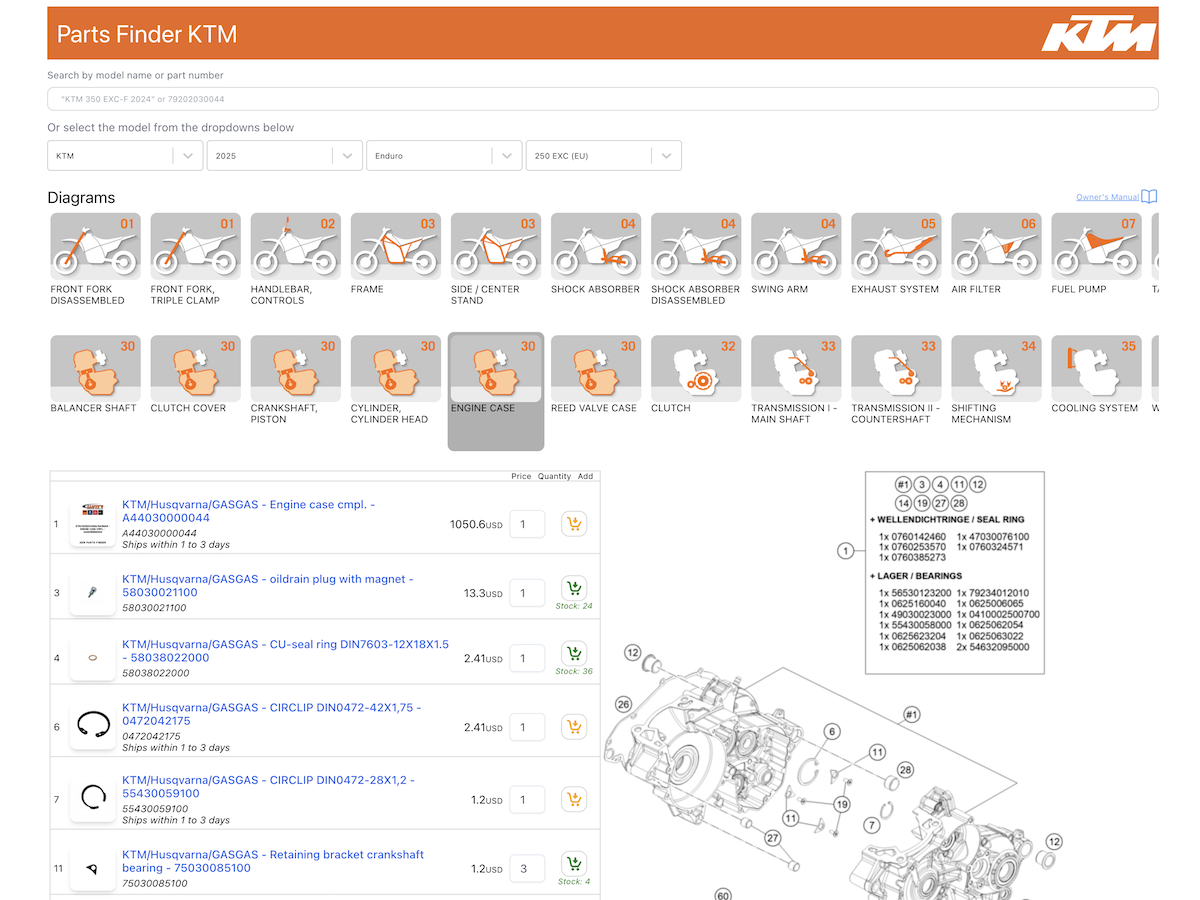
Task: Open the Retaining bracket crankshaft bearing link
Action: click(273, 861)
